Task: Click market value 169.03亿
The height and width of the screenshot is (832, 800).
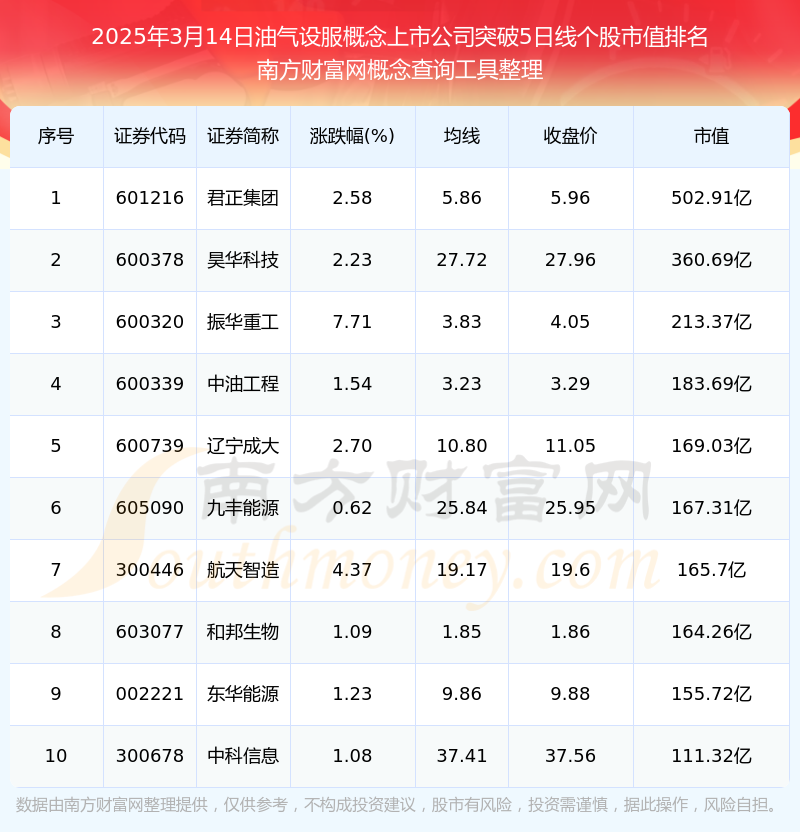Action: [x=711, y=446]
